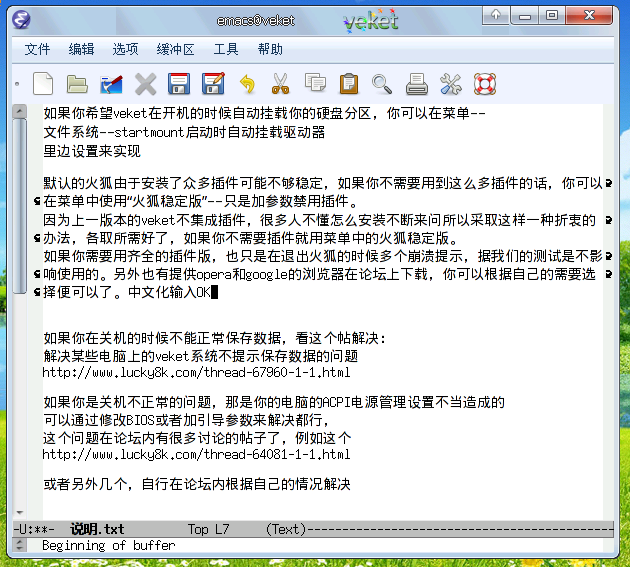Open help with the lifebuoy icon
The image size is (630, 567).
485,84
